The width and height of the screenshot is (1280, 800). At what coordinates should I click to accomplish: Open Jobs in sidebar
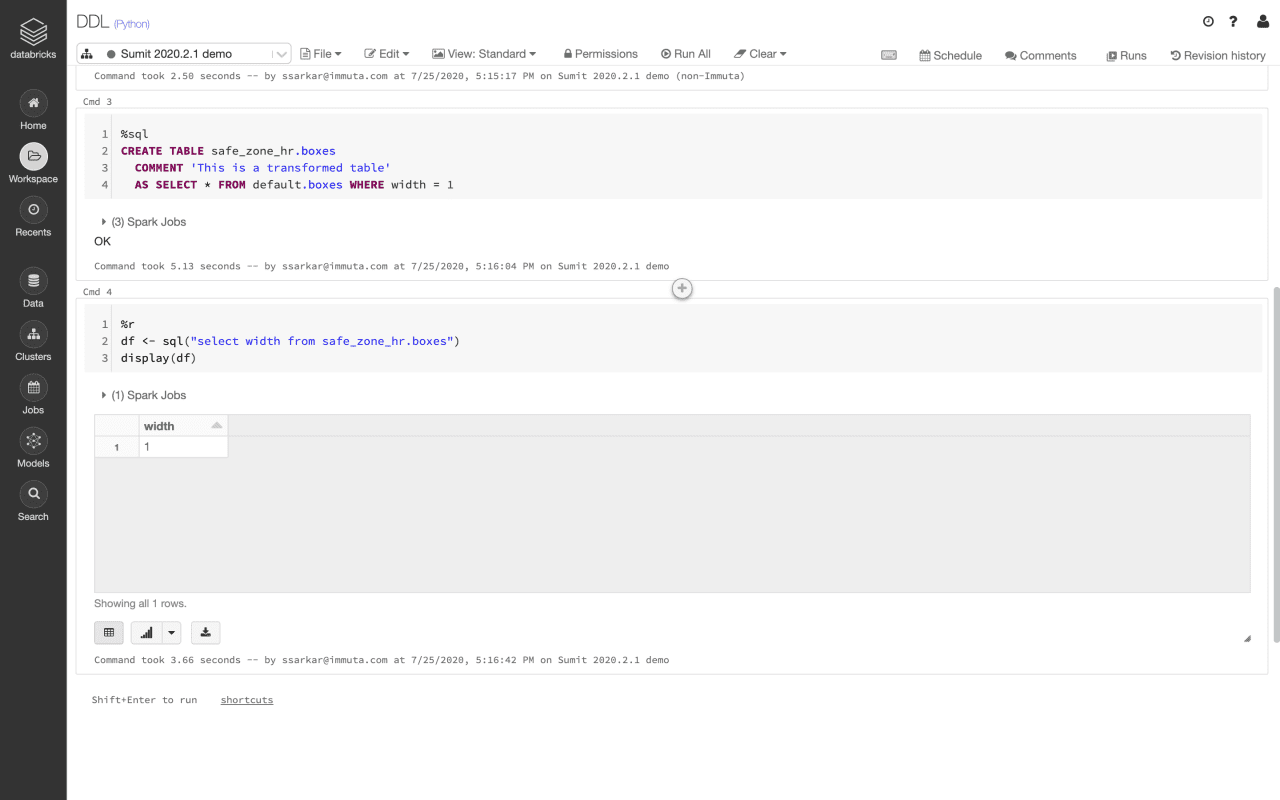[33, 394]
